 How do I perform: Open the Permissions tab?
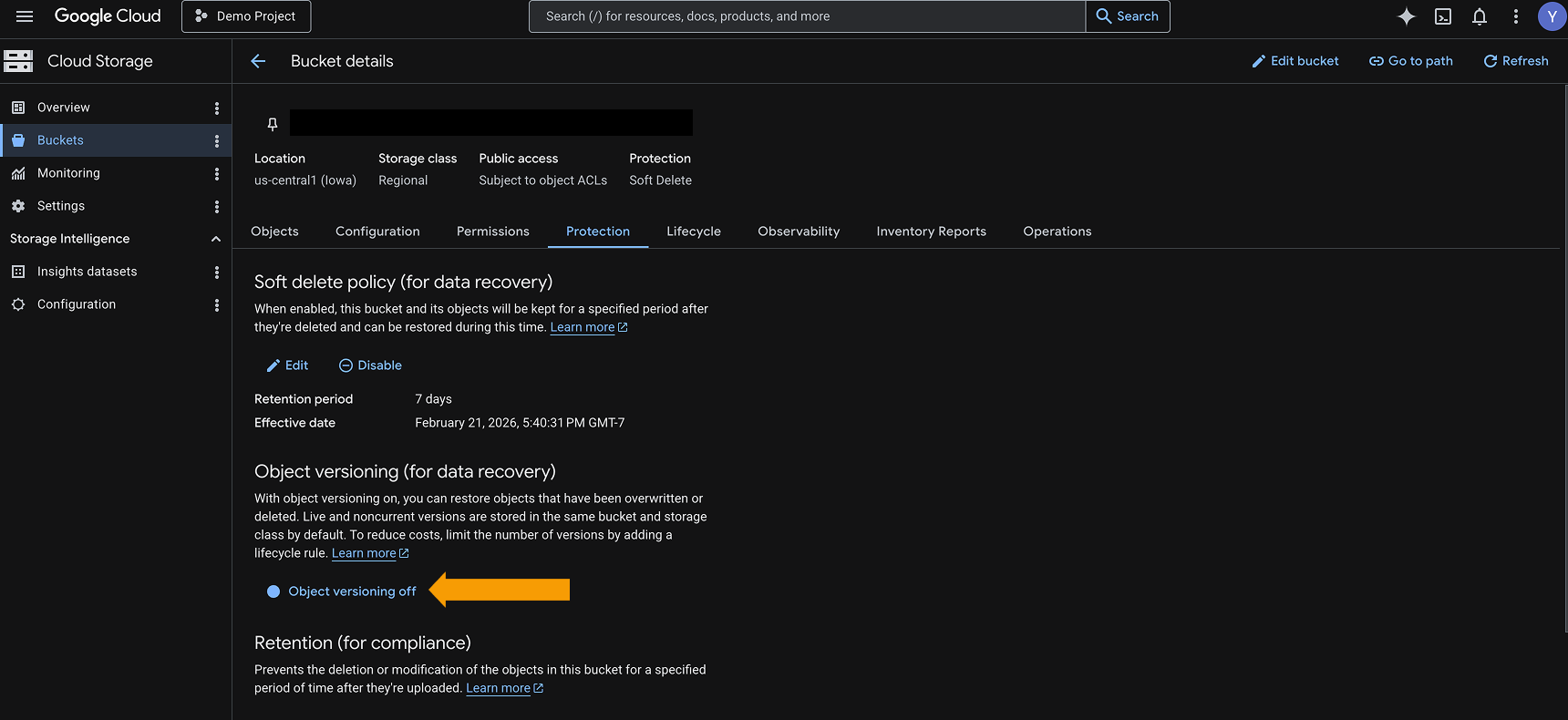click(493, 231)
